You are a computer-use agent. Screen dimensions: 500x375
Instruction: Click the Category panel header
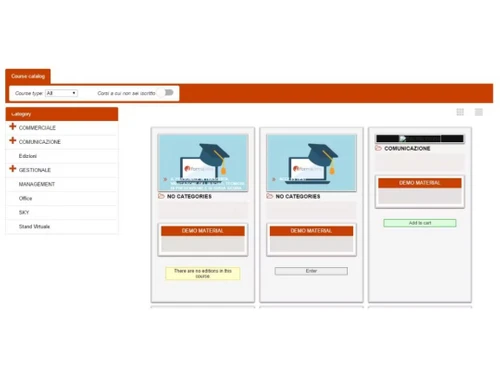point(62,114)
